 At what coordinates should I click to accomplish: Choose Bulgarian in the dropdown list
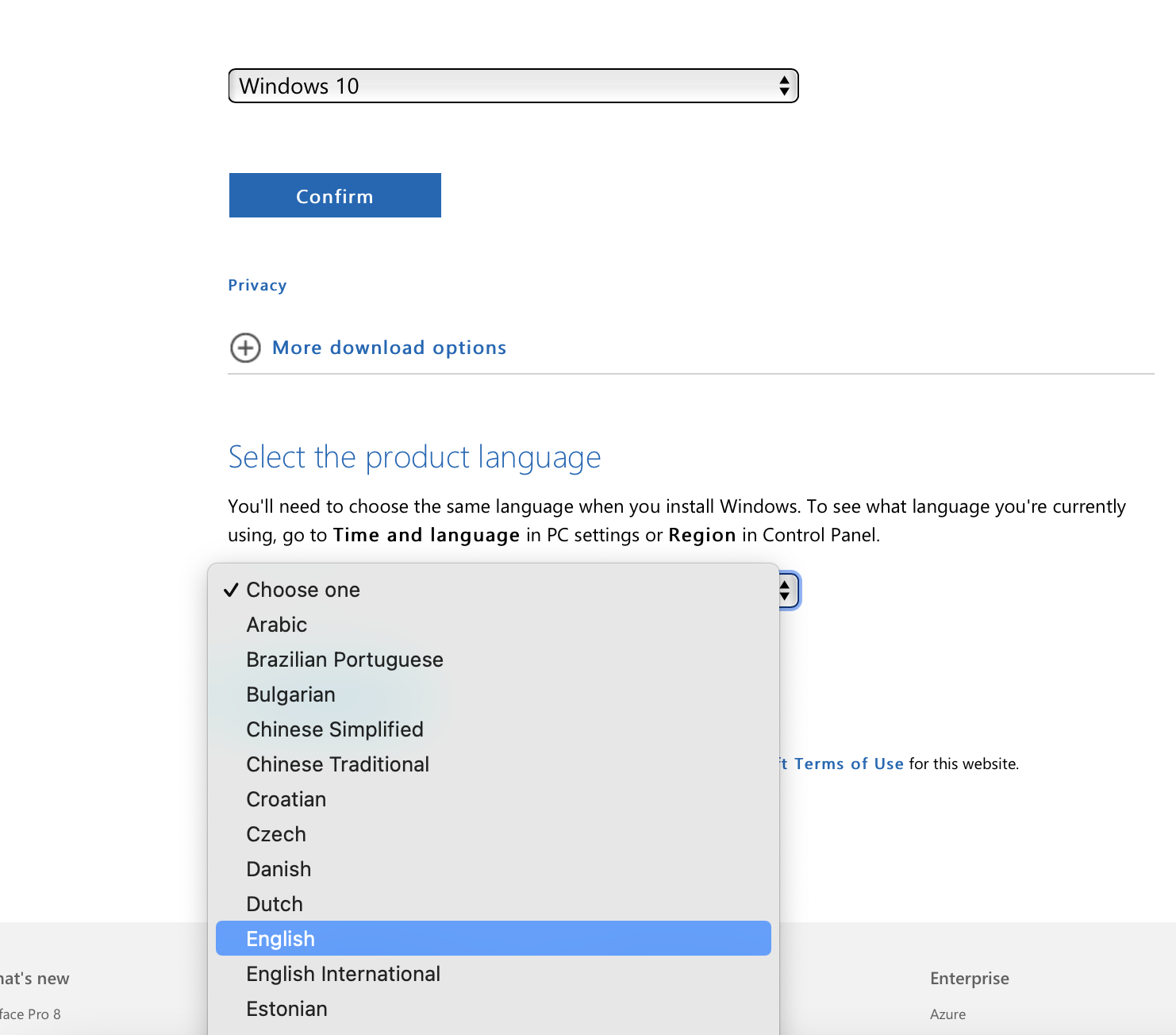(494, 694)
